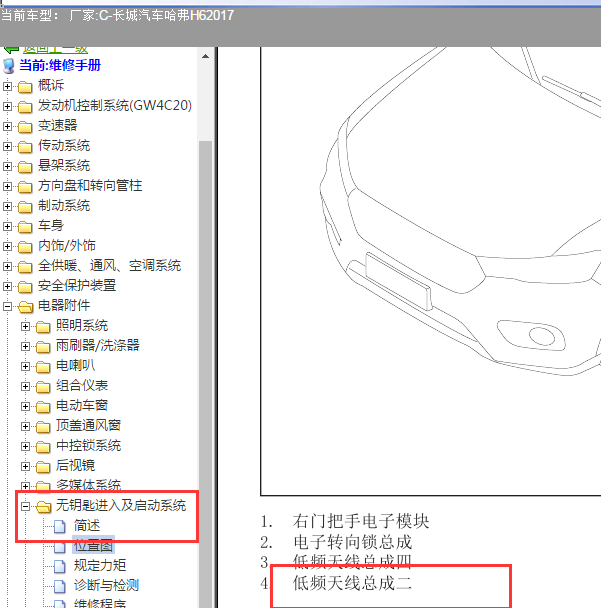Expand the 电喇叭 subfolder
This screenshot has width=601, height=608.
pyautogui.click(x=25, y=366)
